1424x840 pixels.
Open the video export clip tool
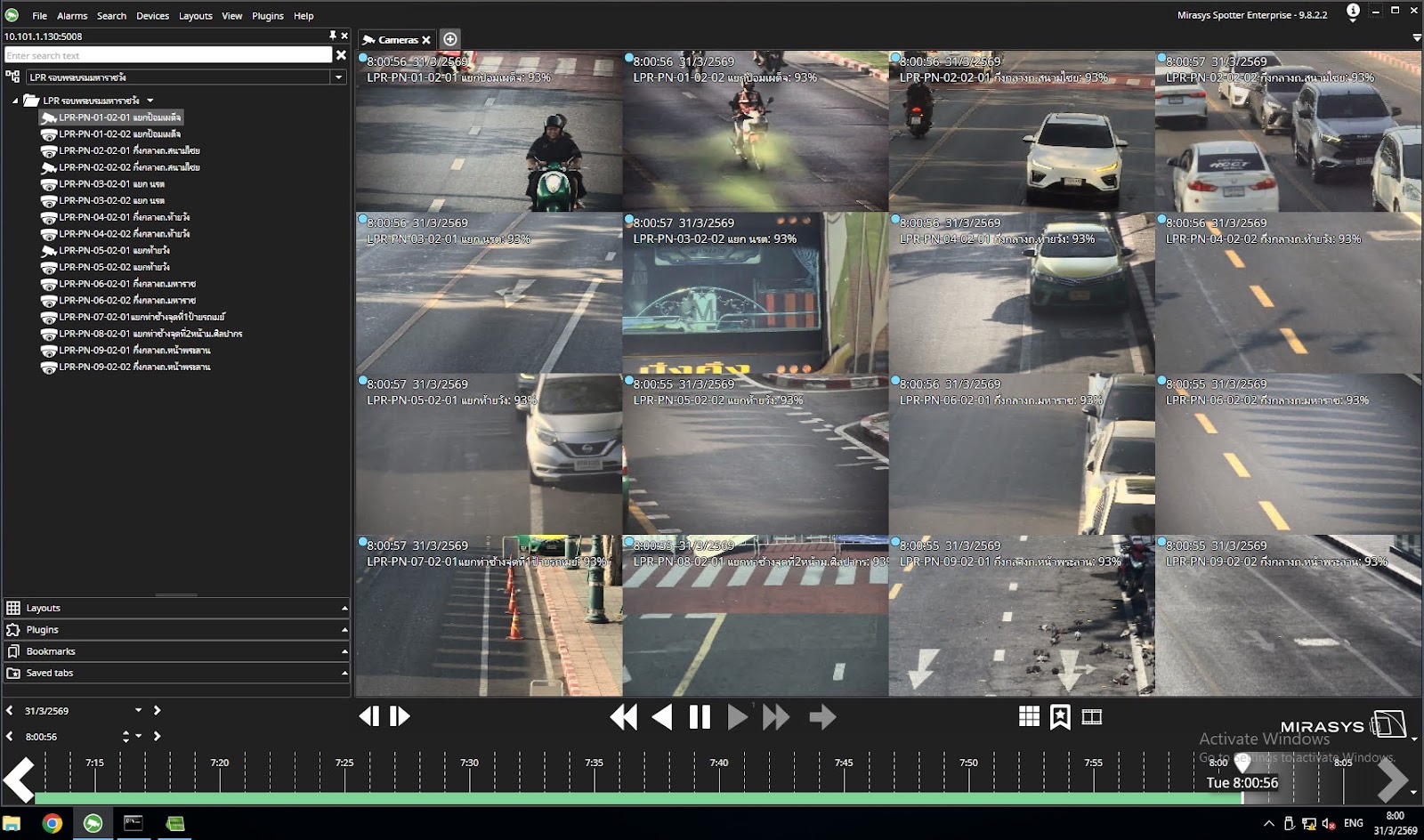[1092, 716]
